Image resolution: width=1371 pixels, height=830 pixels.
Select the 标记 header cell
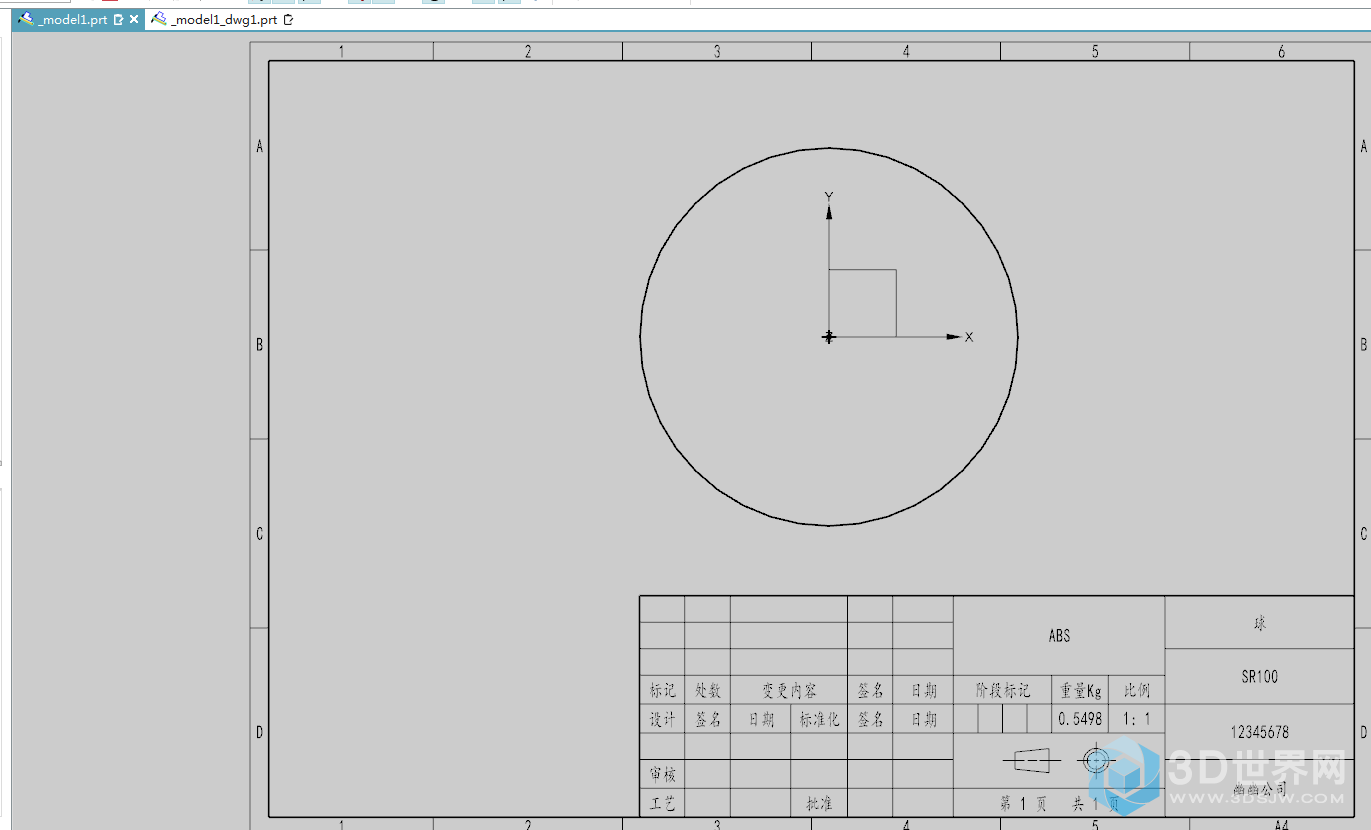[x=662, y=690]
